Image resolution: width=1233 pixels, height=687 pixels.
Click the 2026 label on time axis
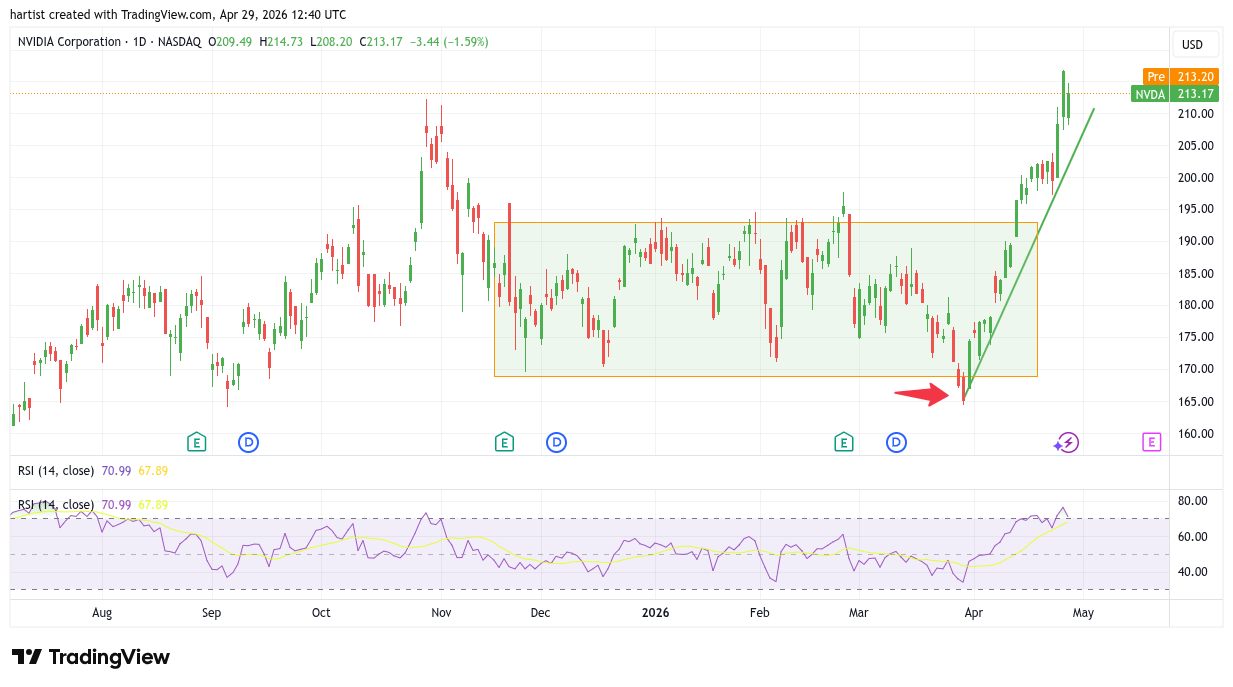coord(655,613)
